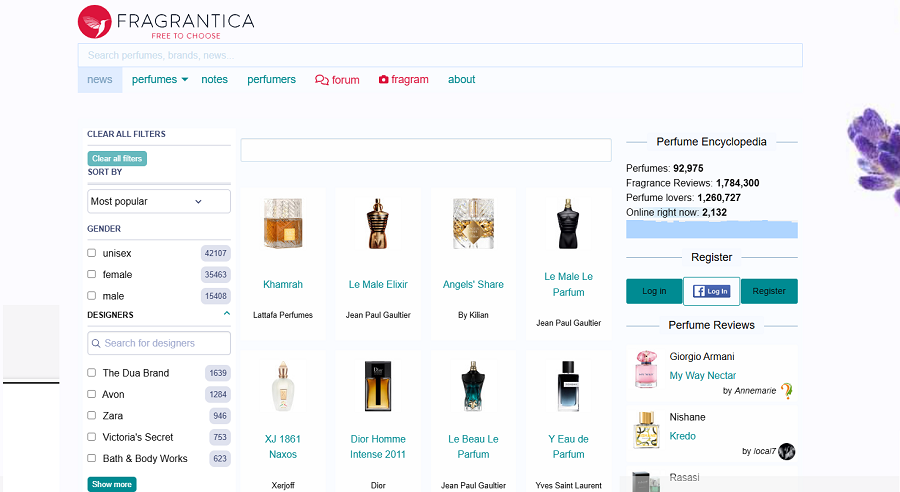Click Show more designers button
900x492 pixels.
(x=112, y=484)
